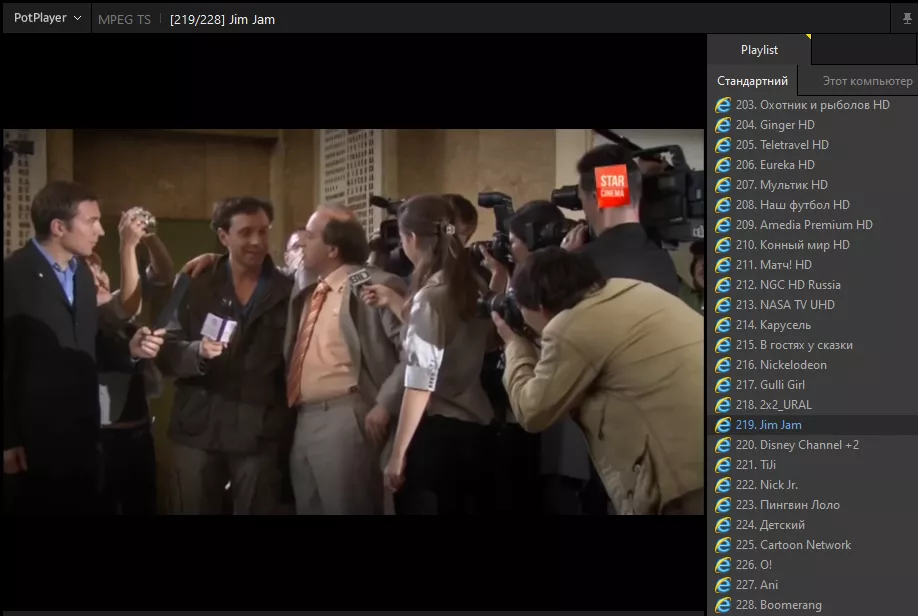Choose channel 221. TiJi
918x616 pixels.
(813, 464)
